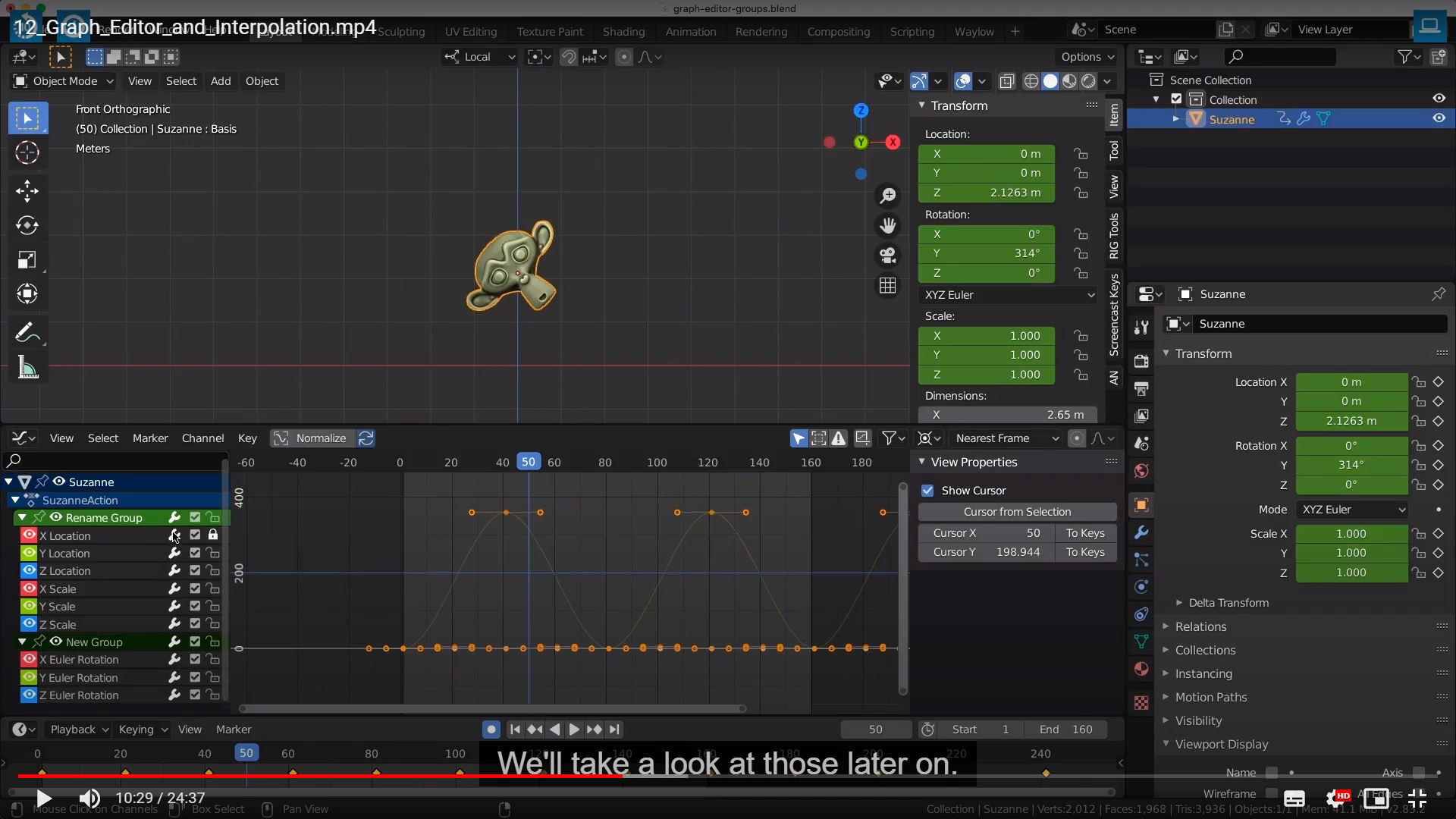Open the Channel menu in graph editor

coord(202,438)
